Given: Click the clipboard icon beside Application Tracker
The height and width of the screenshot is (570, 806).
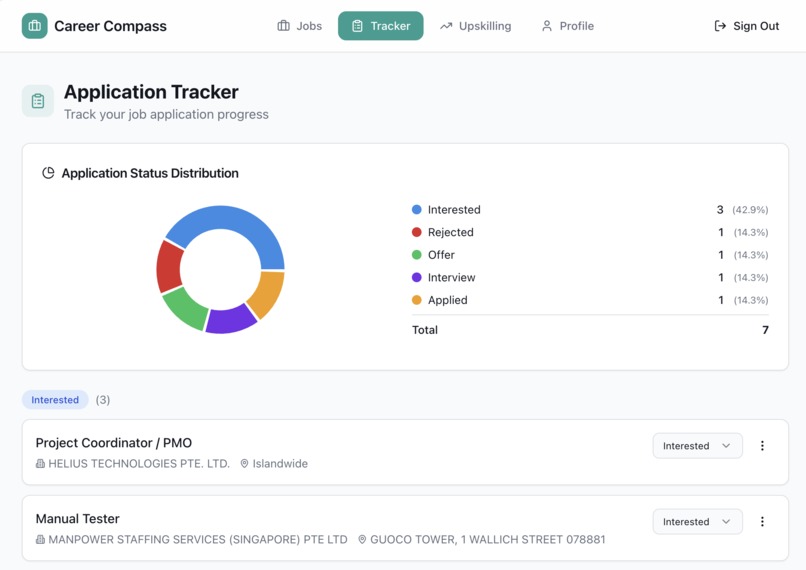Looking at the screenshot, I should click(x=38, y=101).
